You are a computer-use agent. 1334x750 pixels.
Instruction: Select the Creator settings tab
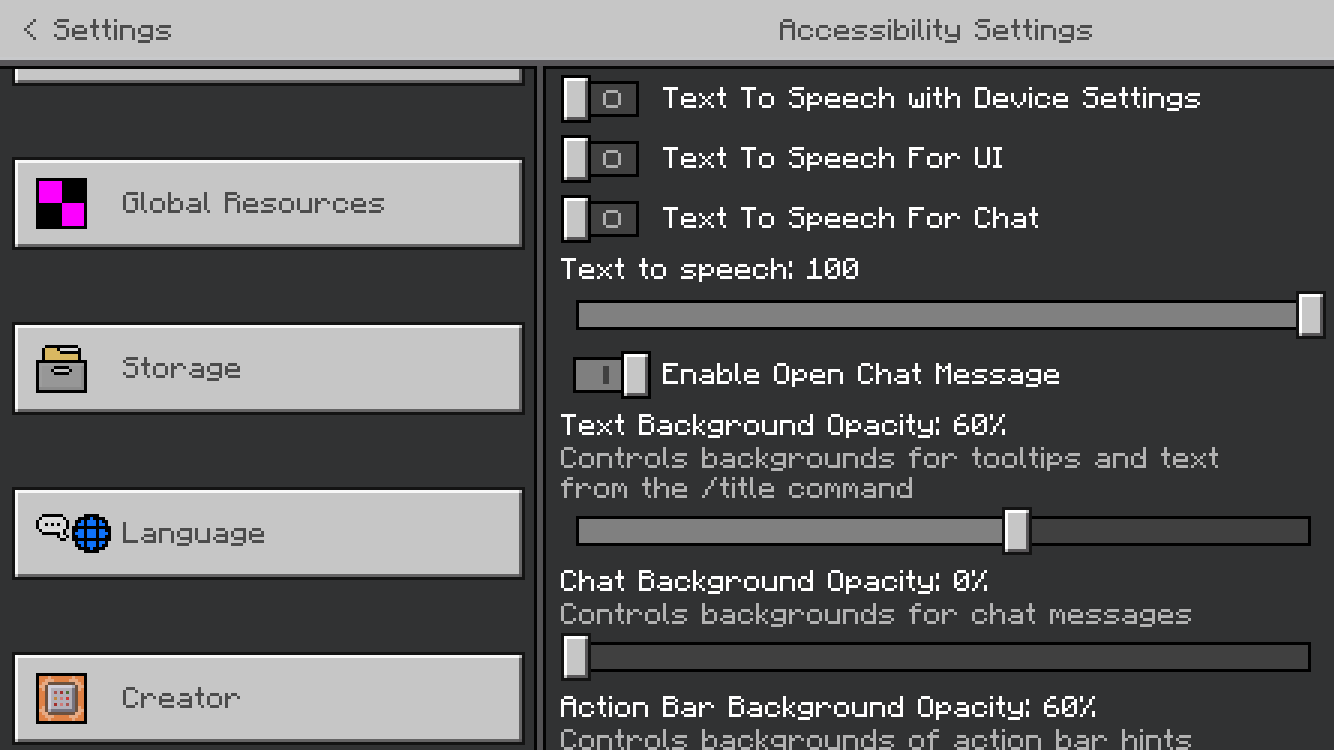pos(268,698)
